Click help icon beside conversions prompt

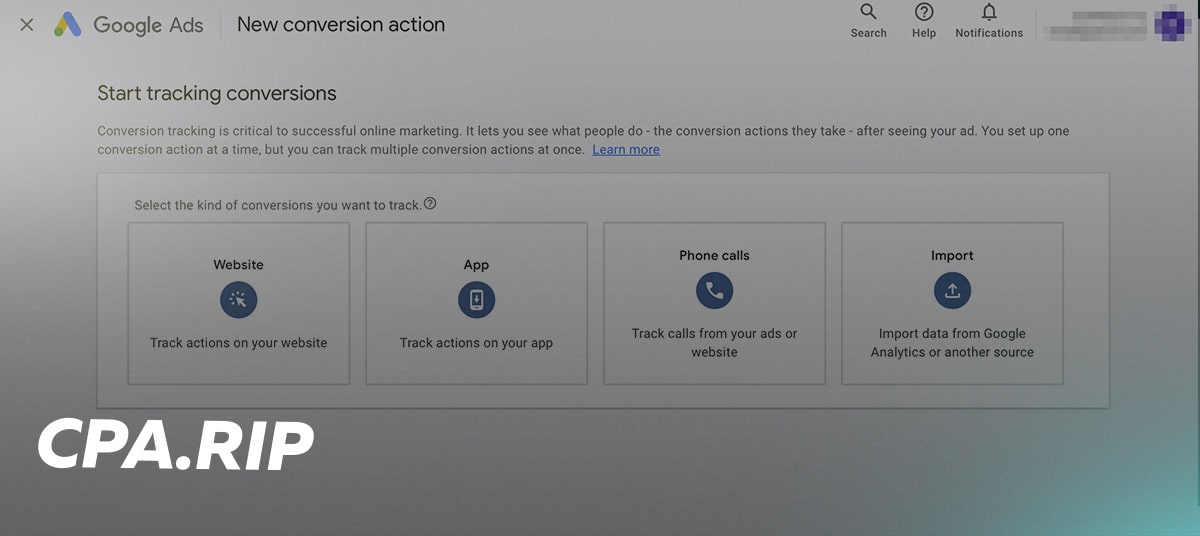[x=430, y=204]
